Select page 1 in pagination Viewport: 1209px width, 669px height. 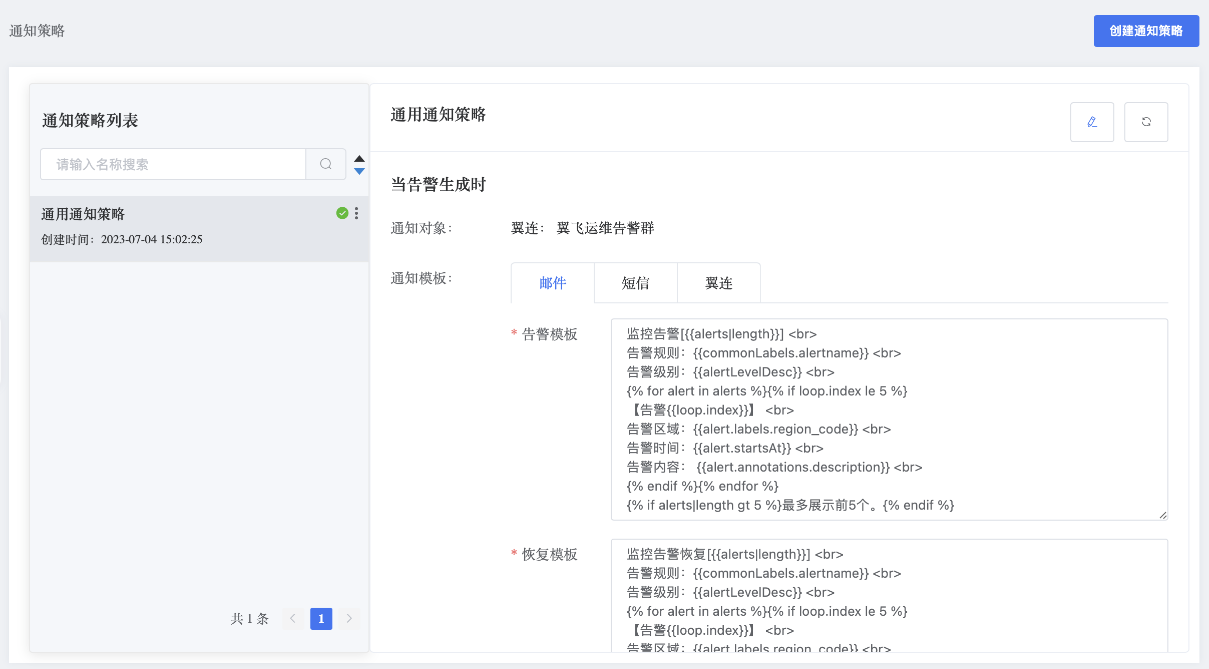click(321, 619)
